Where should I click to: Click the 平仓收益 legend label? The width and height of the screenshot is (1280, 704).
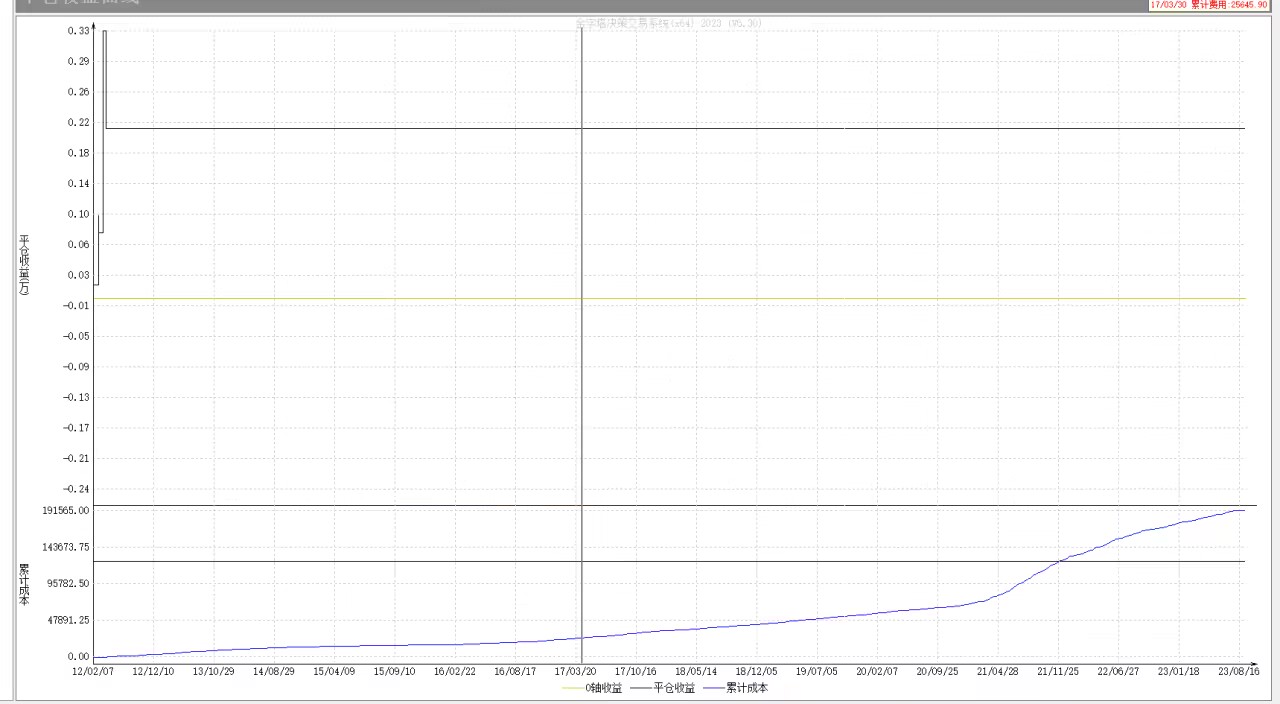click(x=675, y=688)
